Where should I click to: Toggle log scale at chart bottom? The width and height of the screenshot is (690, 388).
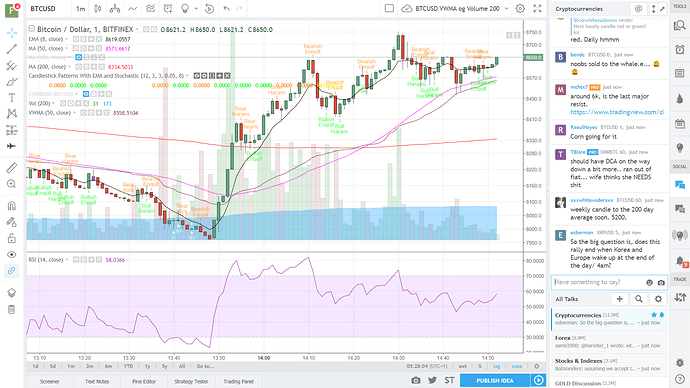coord(497,366)
